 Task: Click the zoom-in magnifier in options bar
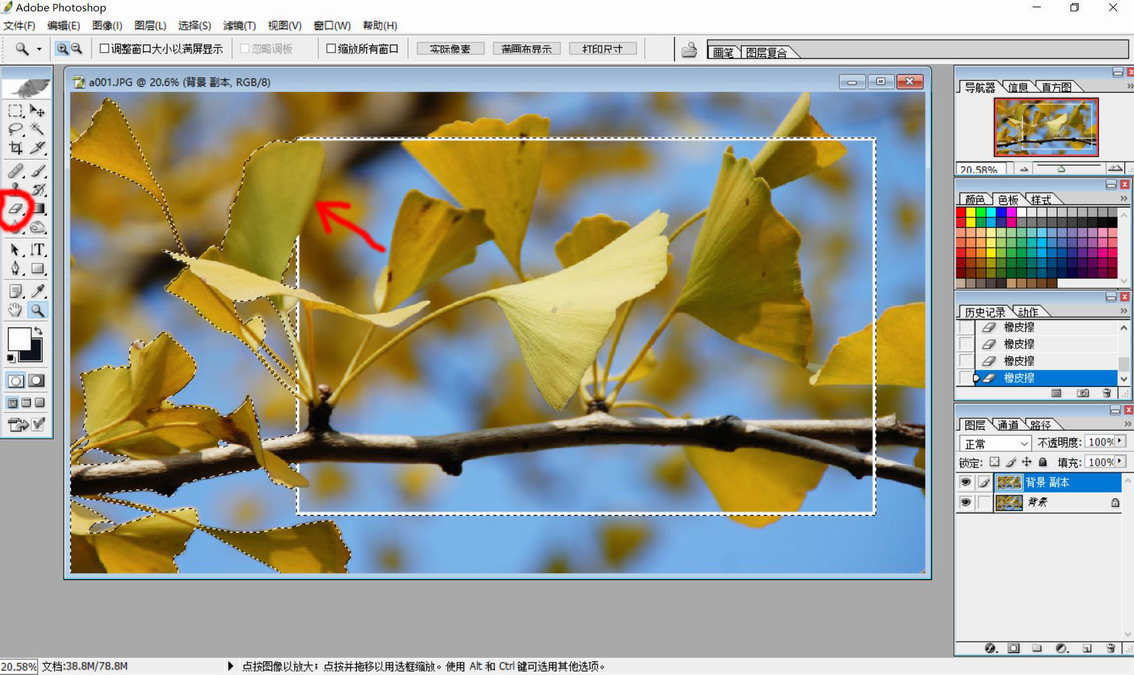63,49
